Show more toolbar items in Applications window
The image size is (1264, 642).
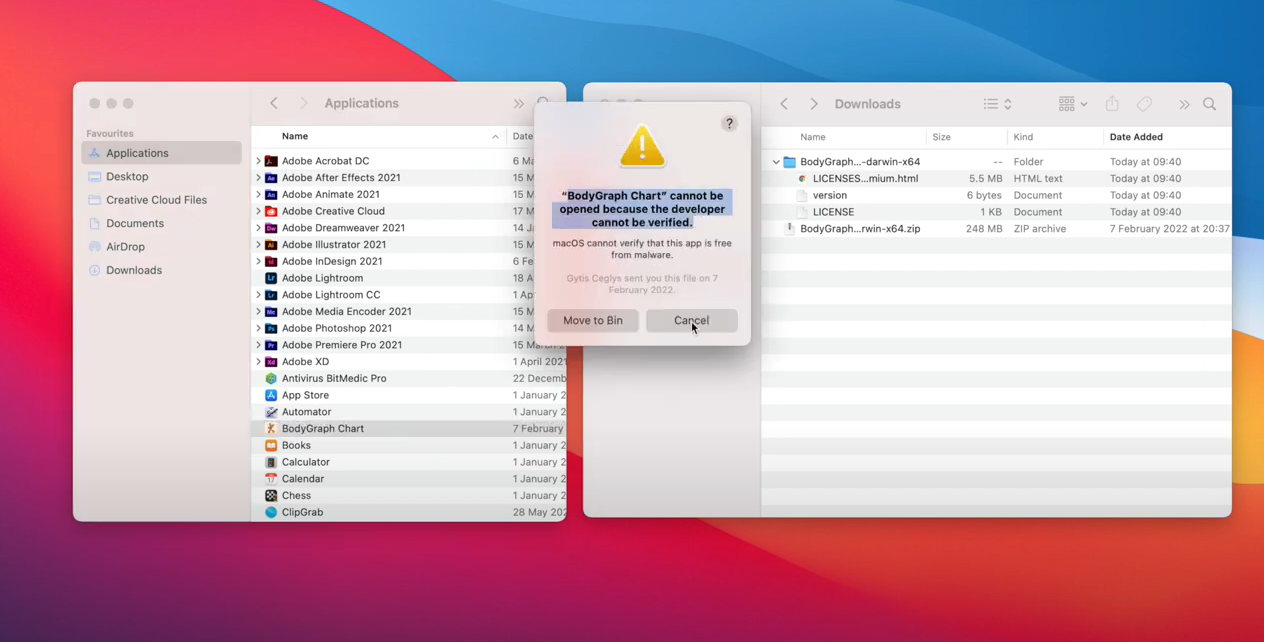(x=518, y=104)
